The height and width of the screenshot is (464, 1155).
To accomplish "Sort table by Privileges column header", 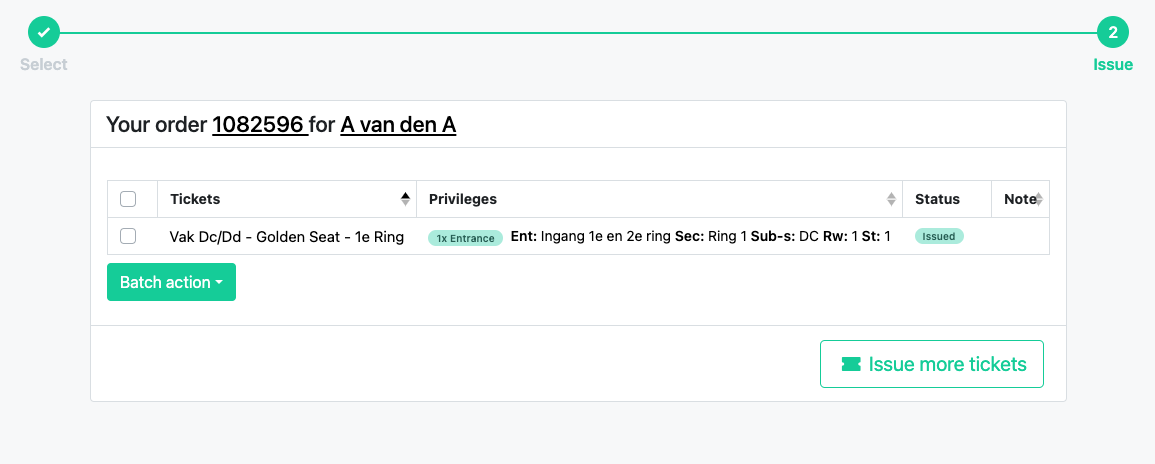I will tap(659, 199).
